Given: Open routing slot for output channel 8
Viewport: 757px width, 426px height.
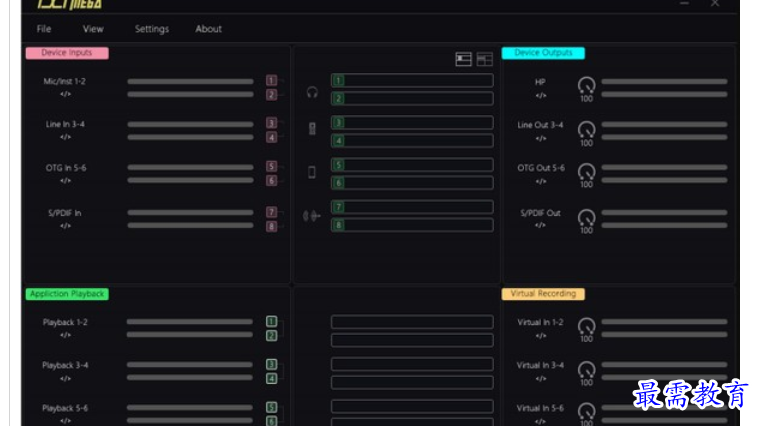Looking at the screenshot, I should (412, 225).
